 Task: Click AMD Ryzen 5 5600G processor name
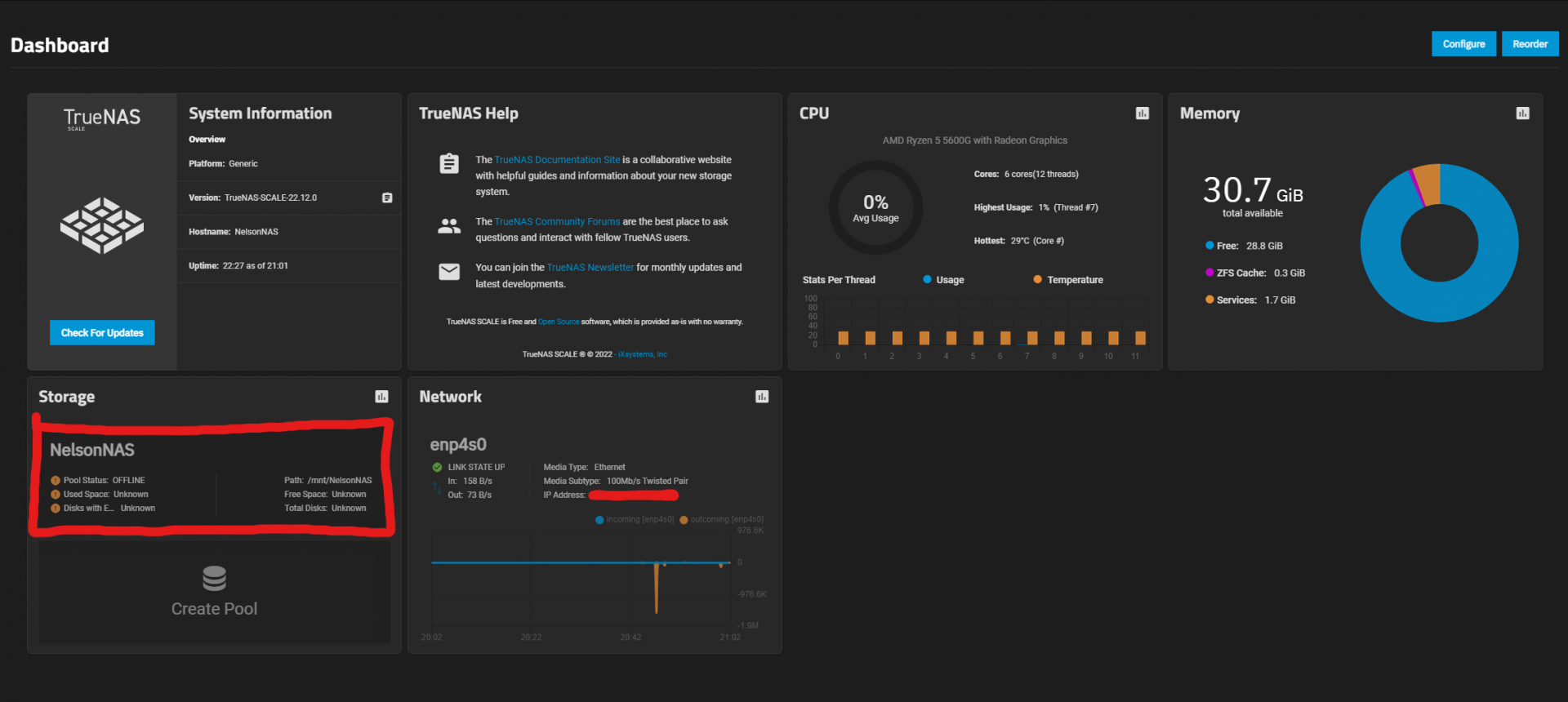pos(974,140)
